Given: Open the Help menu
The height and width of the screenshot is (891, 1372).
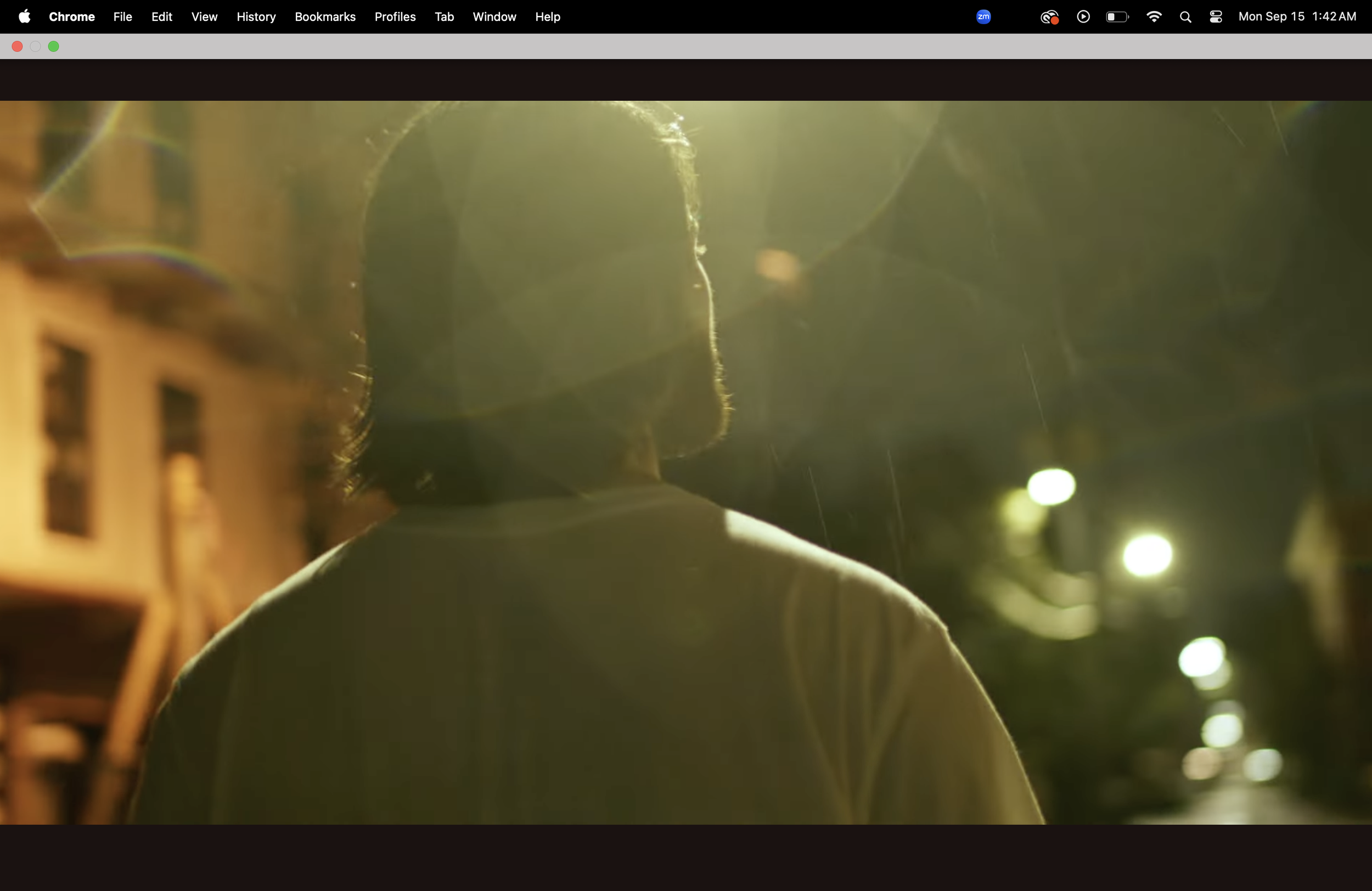Looking at the screenshot, I should (547, 16).
